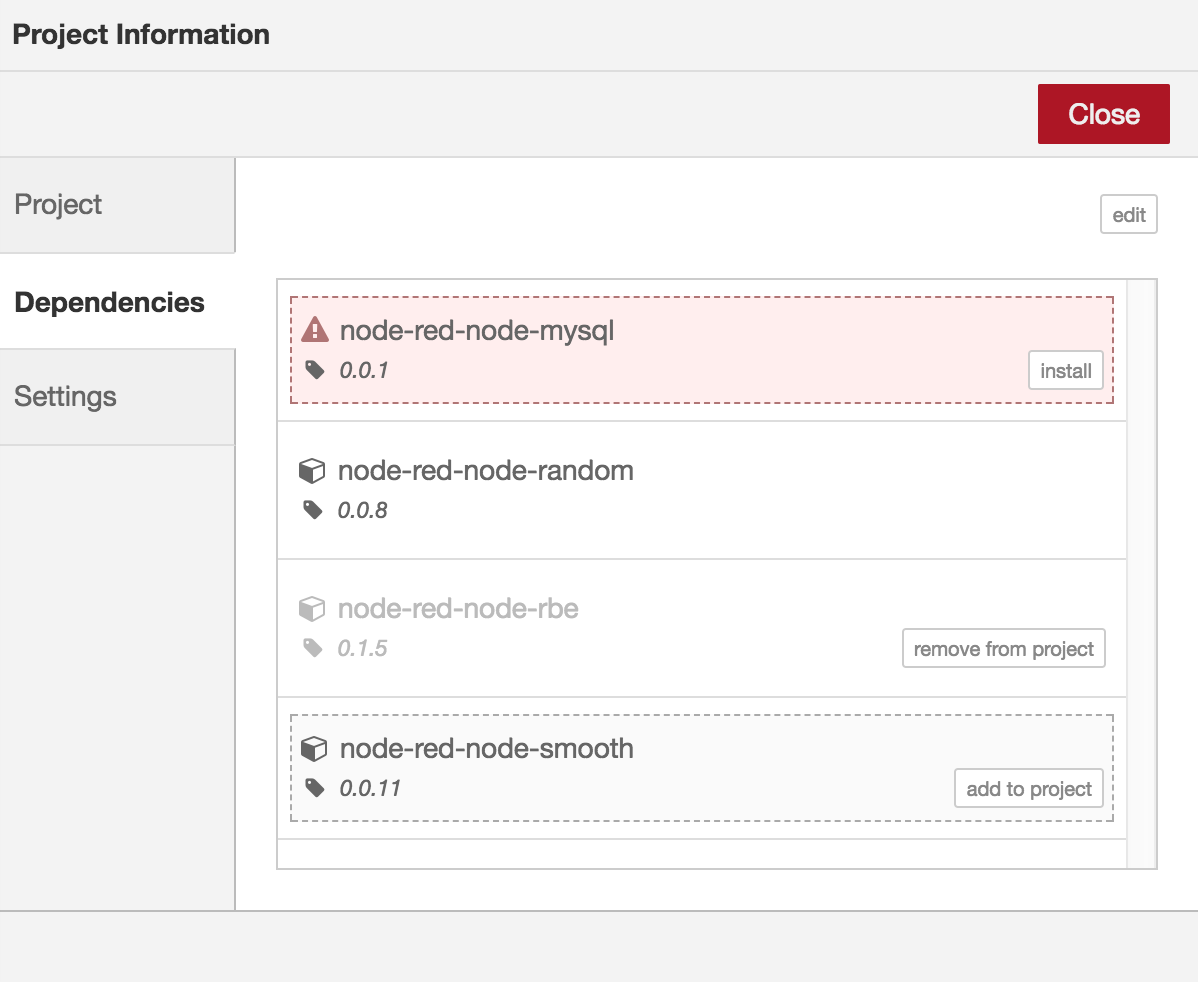Select the tag icon beside version 0.0.1
Viewport: 1198px width, 982px height.
tap(313, 369)
